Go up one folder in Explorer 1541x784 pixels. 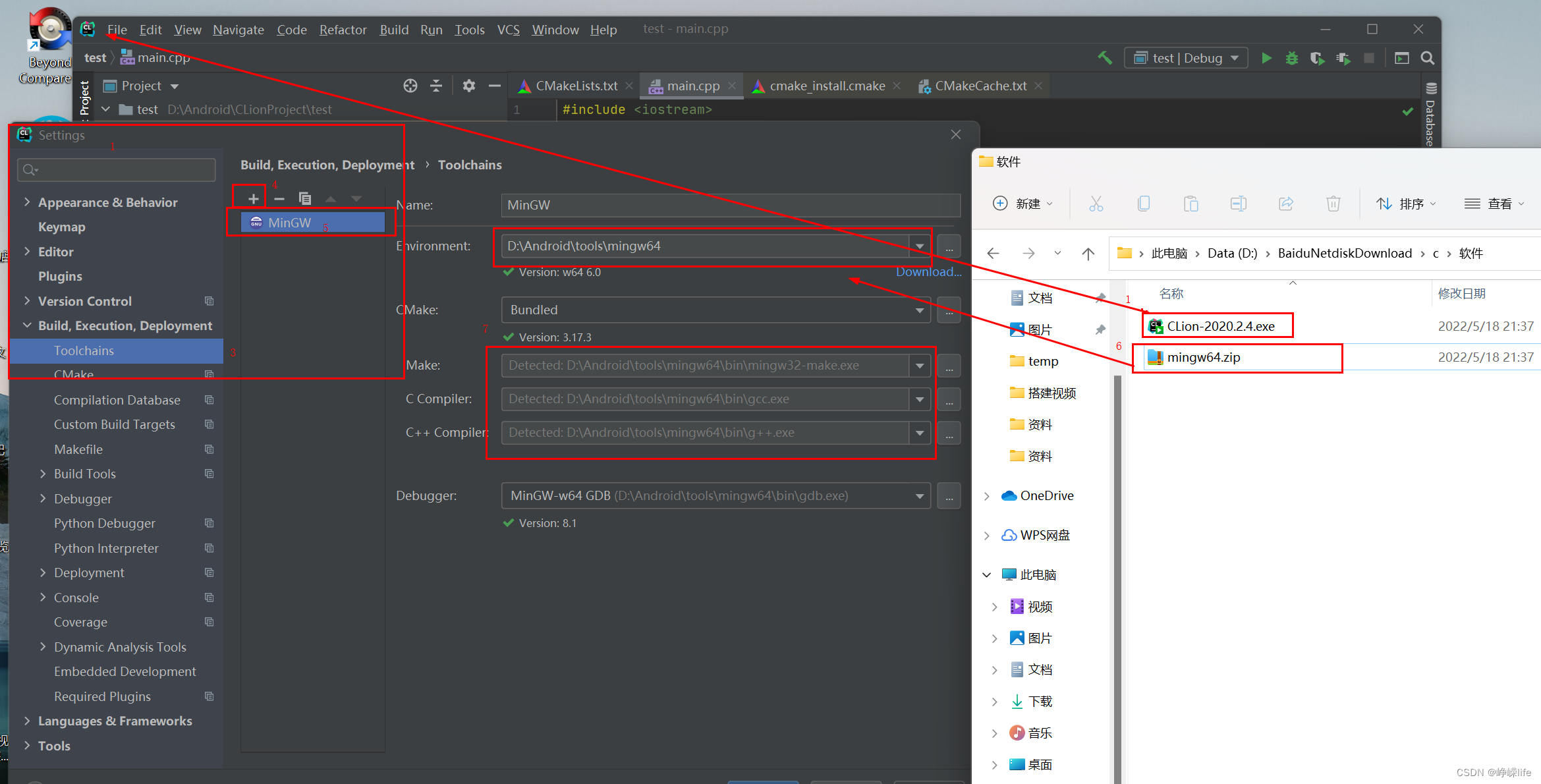click(1088, 253)
